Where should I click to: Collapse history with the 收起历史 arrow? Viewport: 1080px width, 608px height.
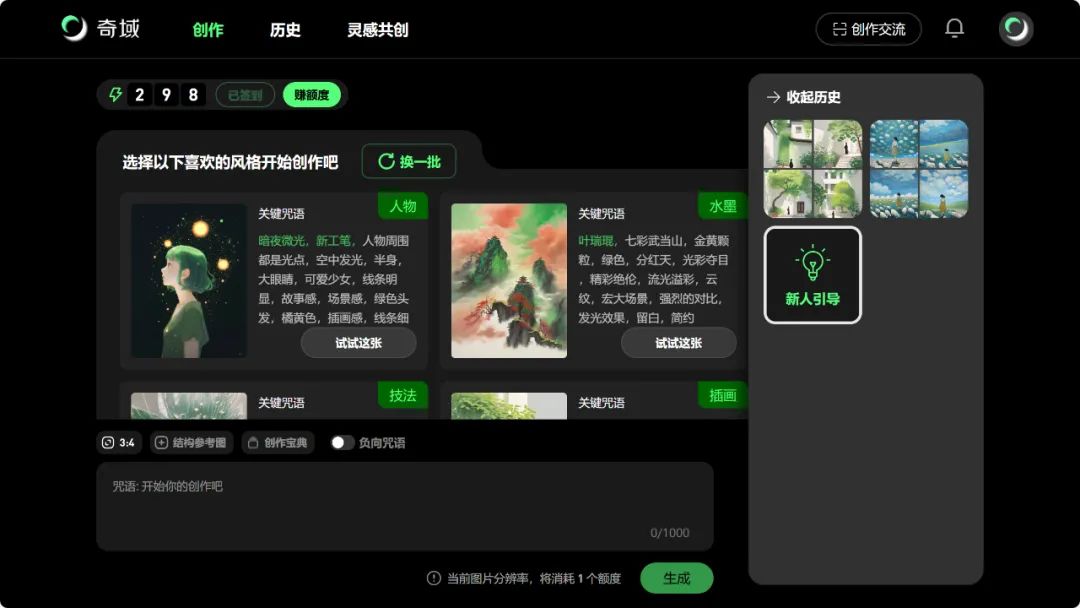point(773,97)
